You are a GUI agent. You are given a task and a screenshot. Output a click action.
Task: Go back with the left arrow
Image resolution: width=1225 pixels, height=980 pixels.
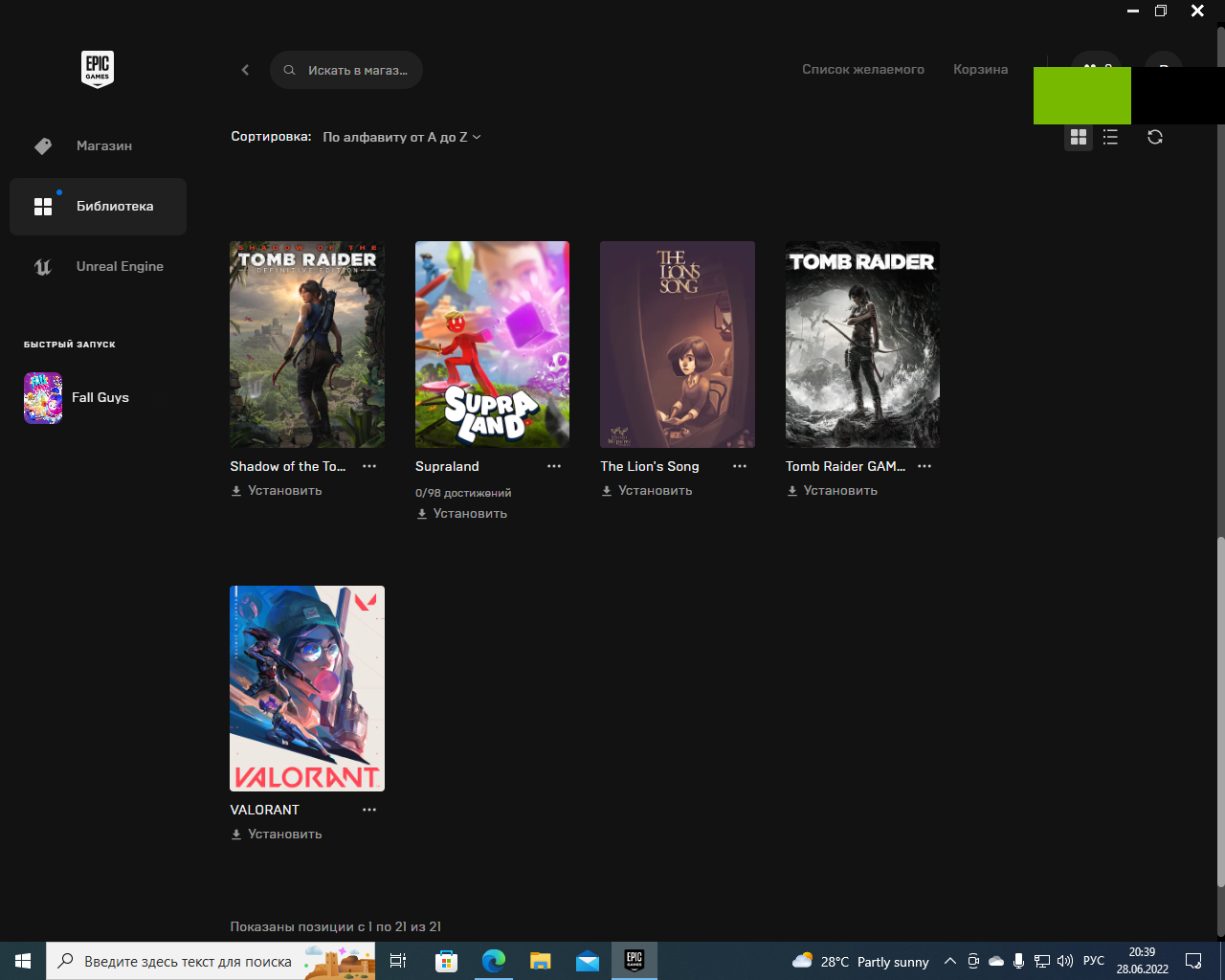245,70
